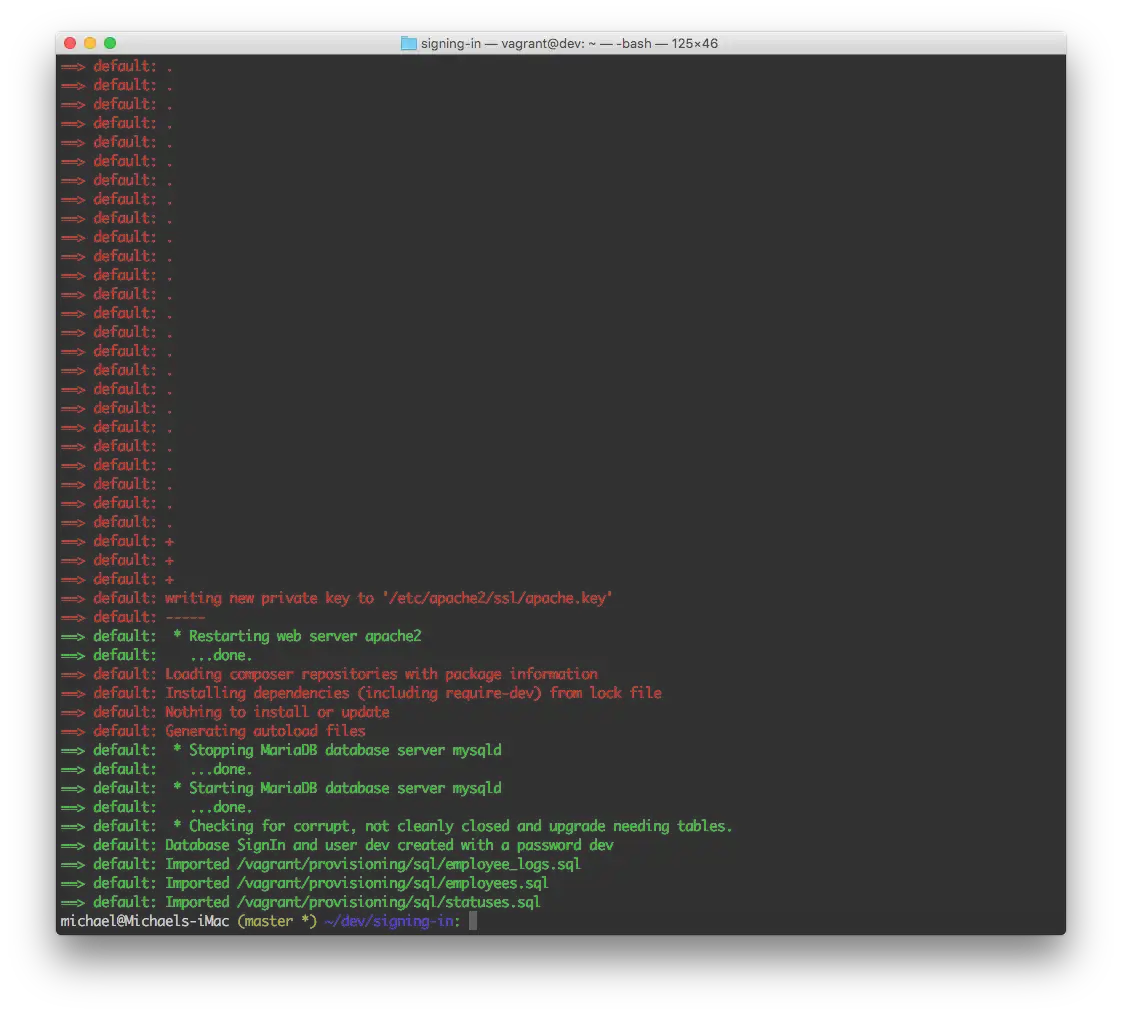Select the 'Generating autoload files' line
This screenshot has height=1015, width=1122.
[213, 731]
